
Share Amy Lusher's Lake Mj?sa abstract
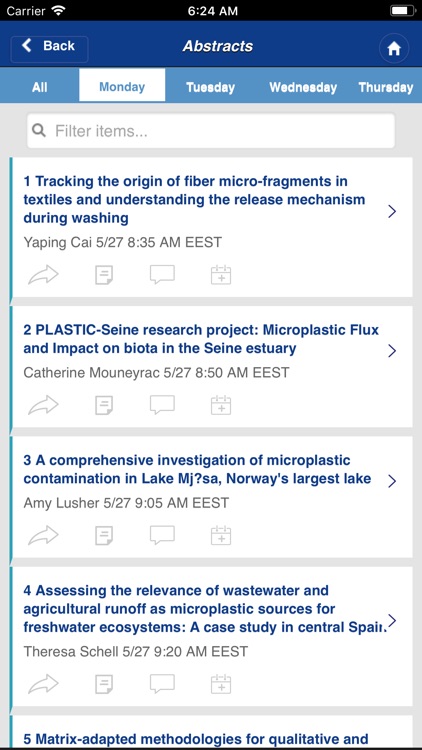click(x=43, y=535)
